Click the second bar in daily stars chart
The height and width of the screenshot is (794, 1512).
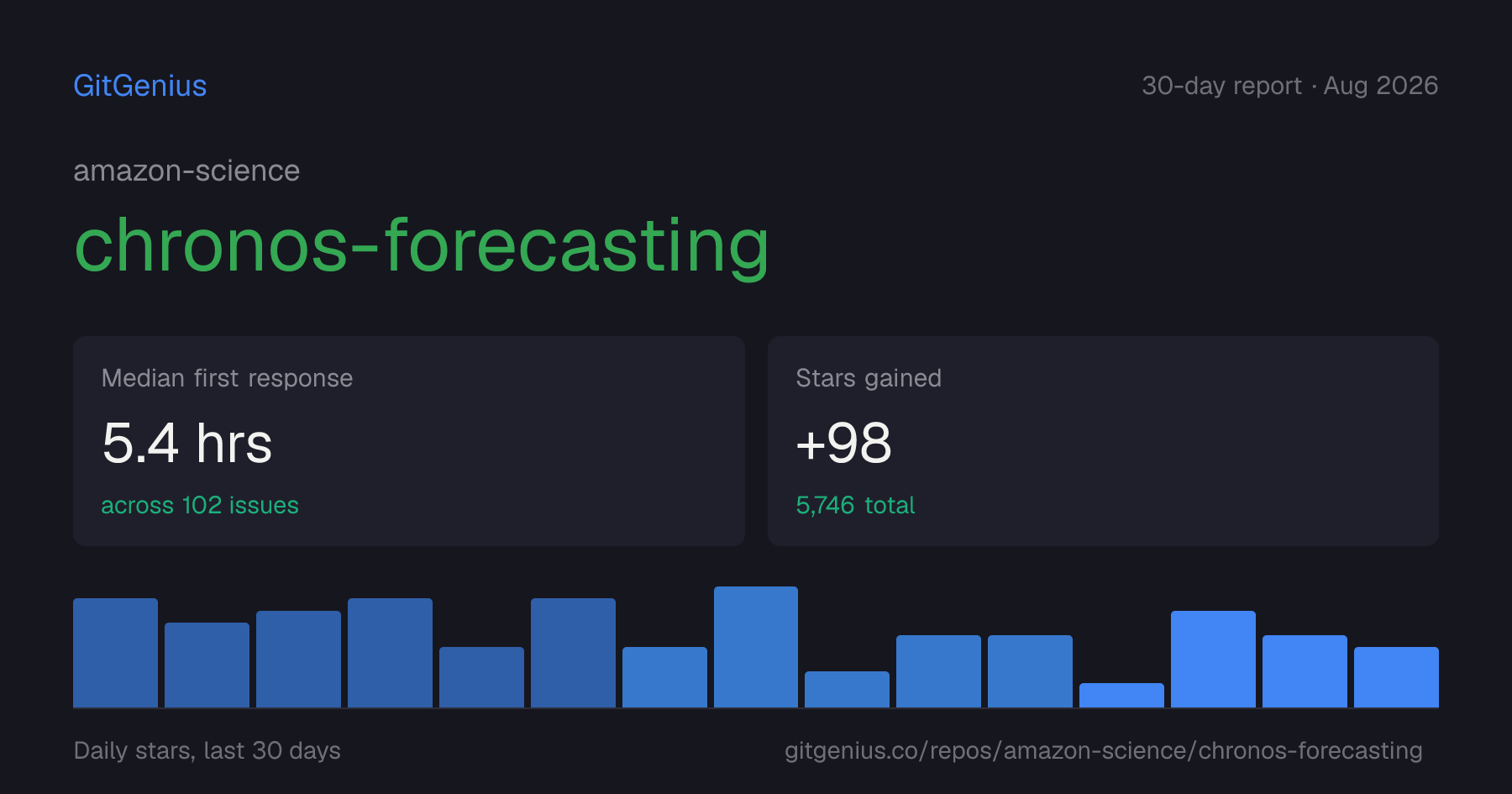point(207,665)
